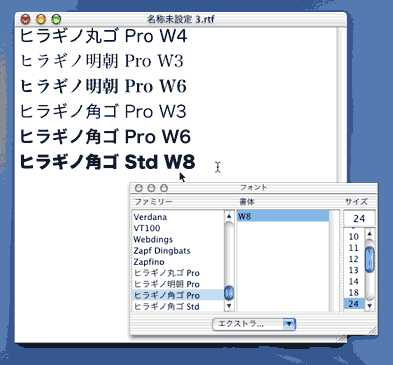The height and width of the screenshot is (365, 393).
Task: Click the フォント panel resize grip
Action: (x=373, y=331)
